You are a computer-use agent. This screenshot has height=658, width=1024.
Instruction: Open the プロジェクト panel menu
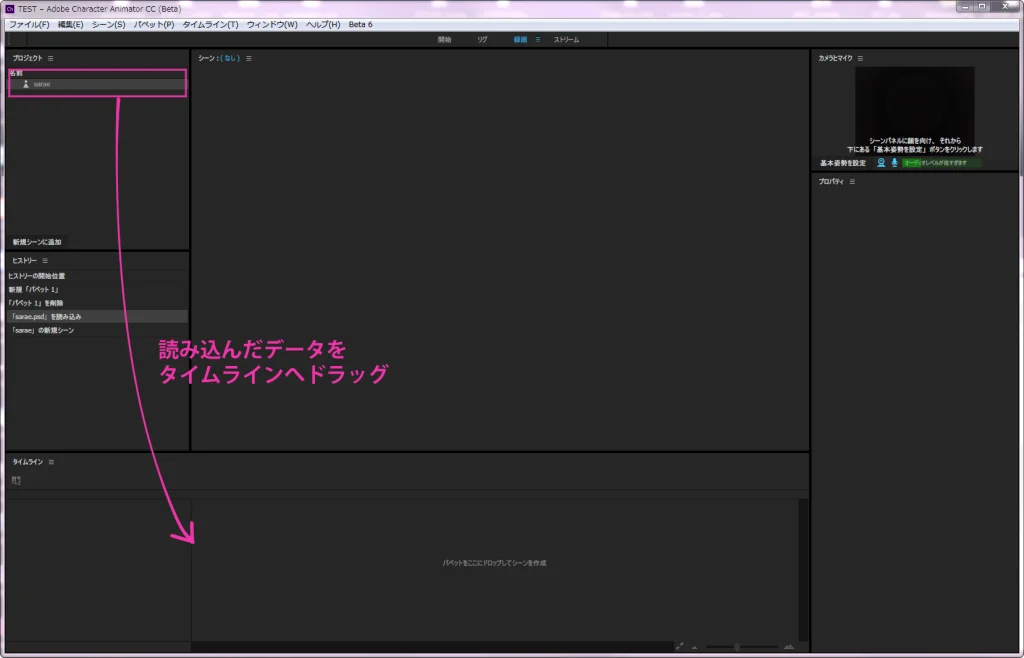50,58
